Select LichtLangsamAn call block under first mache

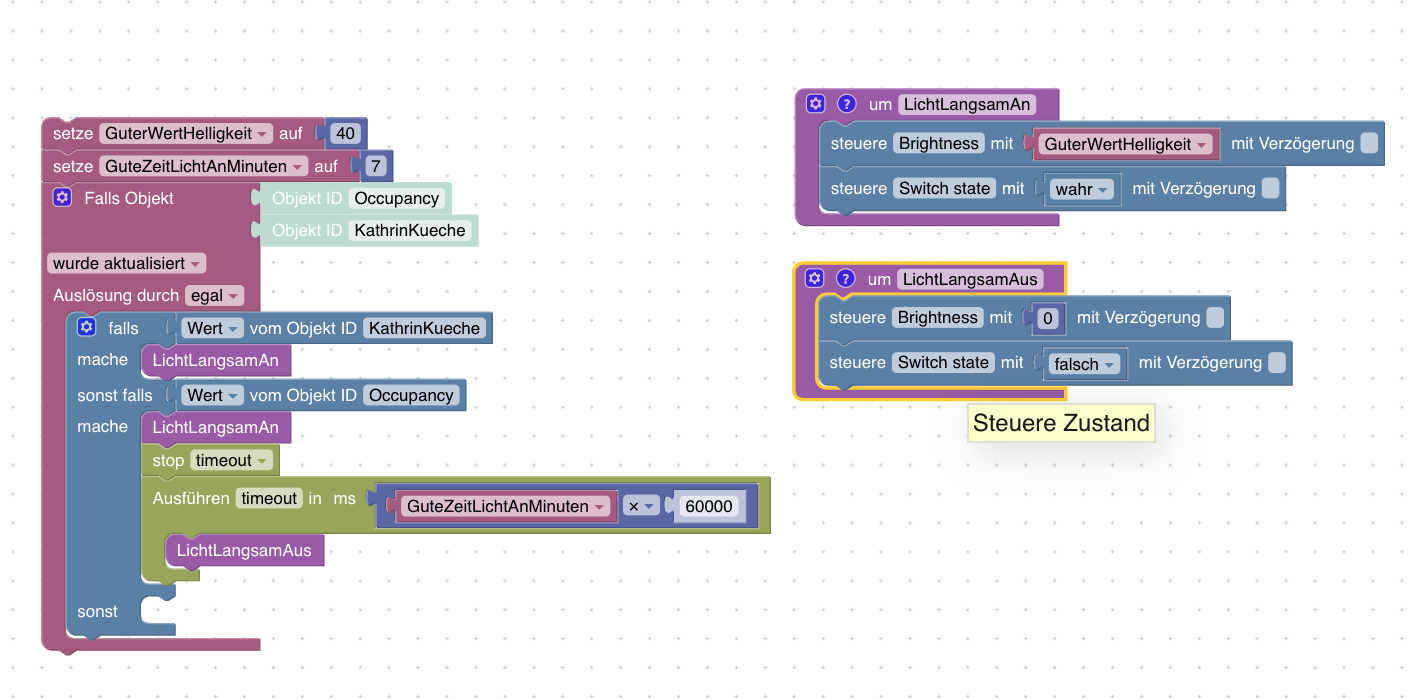(x=216, y=360)
